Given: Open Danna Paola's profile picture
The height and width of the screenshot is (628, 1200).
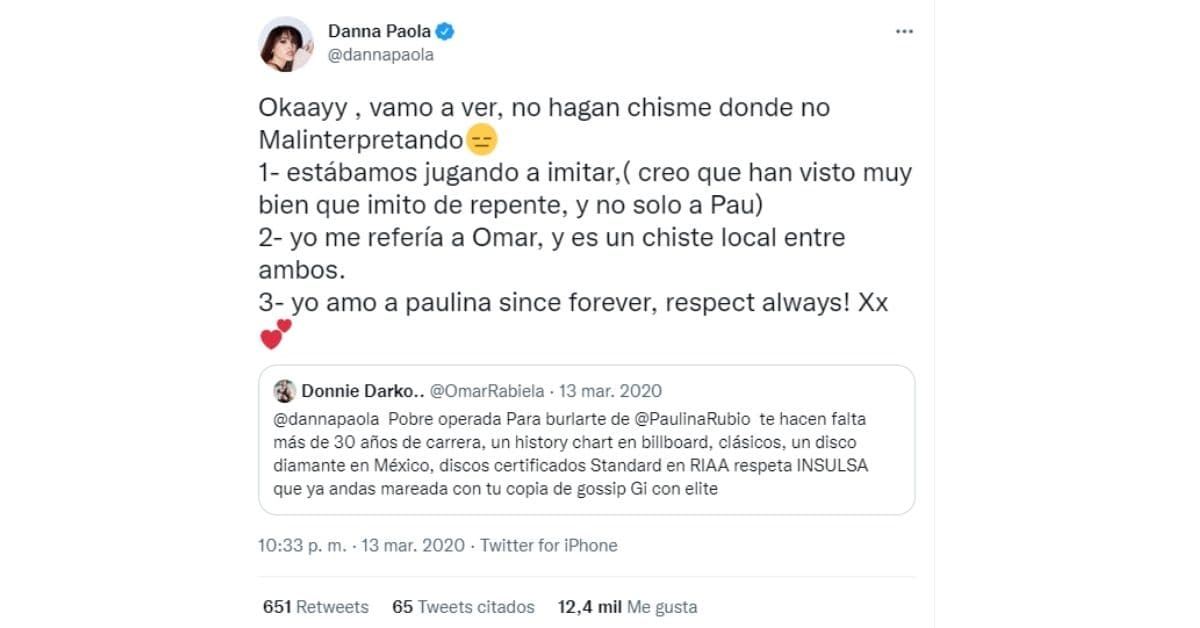Looking at the screenshot, I should point(287,41).
